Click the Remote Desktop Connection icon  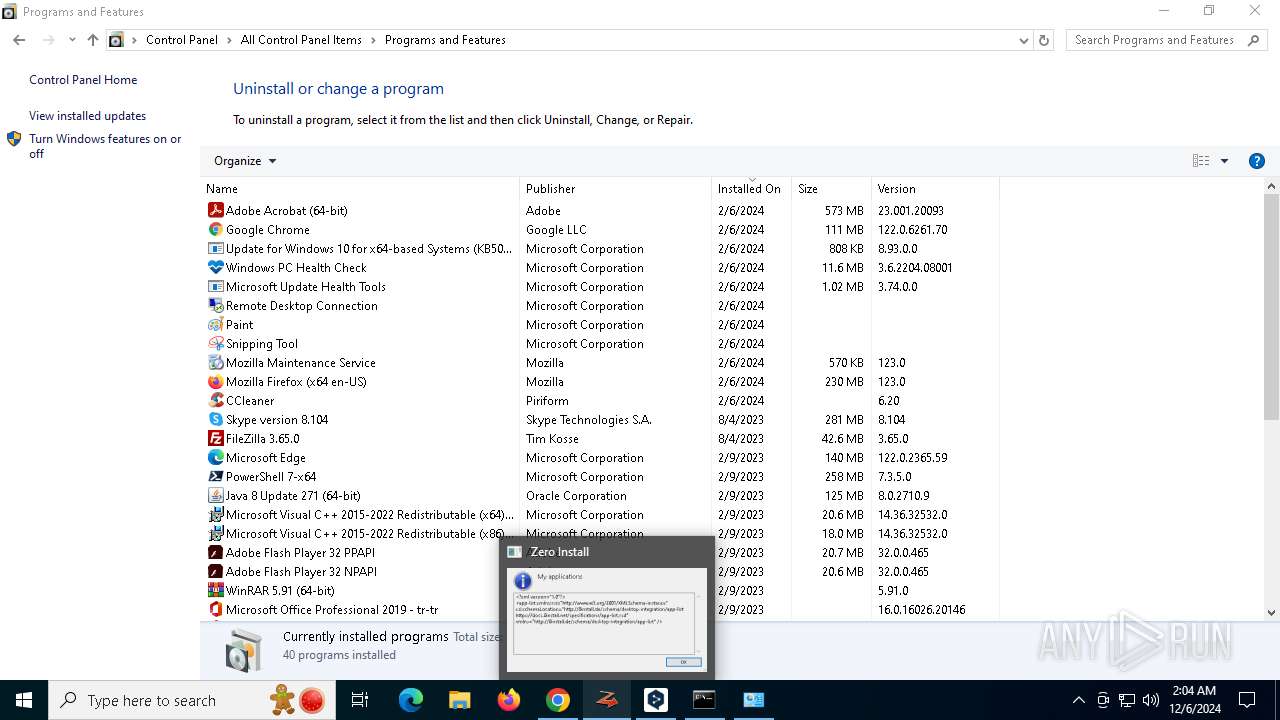pyautogui.click(x=215, y=305)
